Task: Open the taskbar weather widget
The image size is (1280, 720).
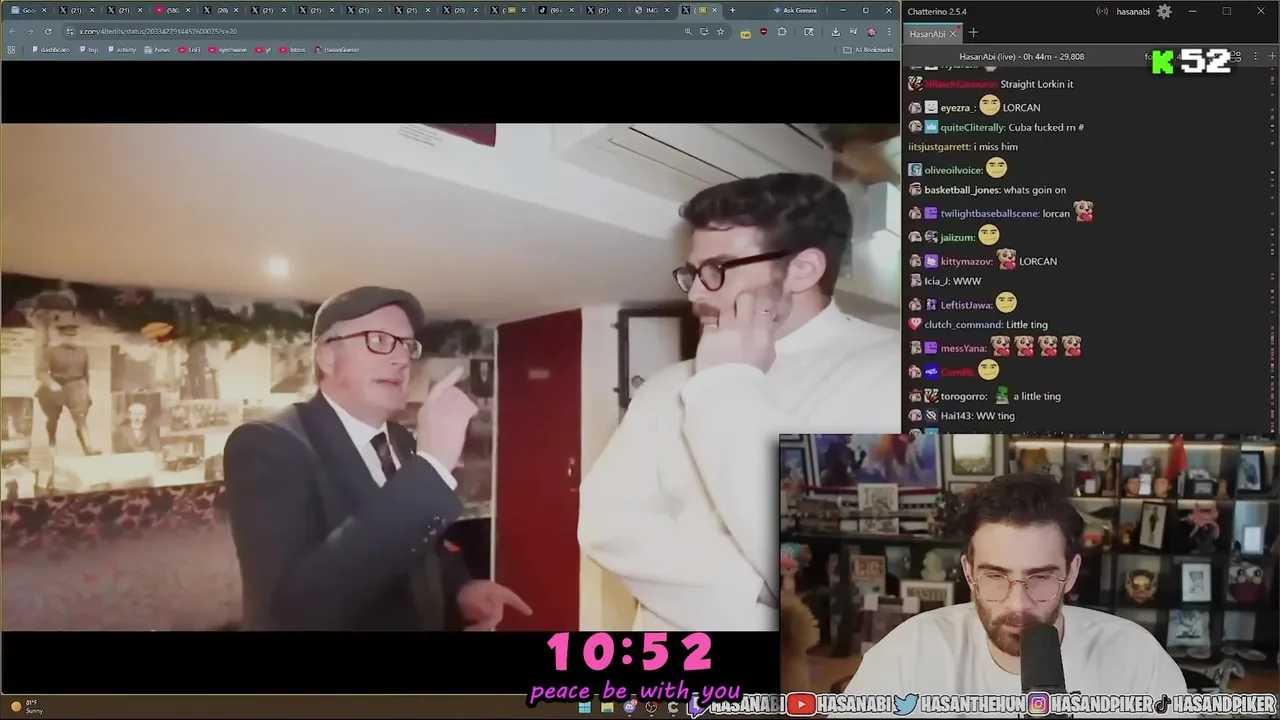Action: coord(26,707)
